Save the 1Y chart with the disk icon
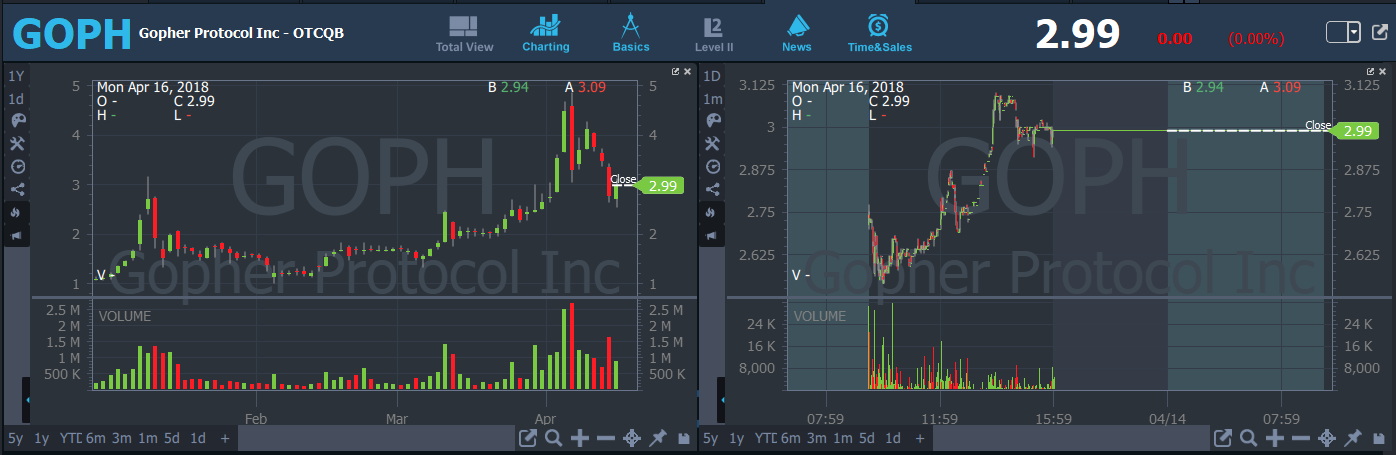Screen dimensions: 1396x455 684,438
